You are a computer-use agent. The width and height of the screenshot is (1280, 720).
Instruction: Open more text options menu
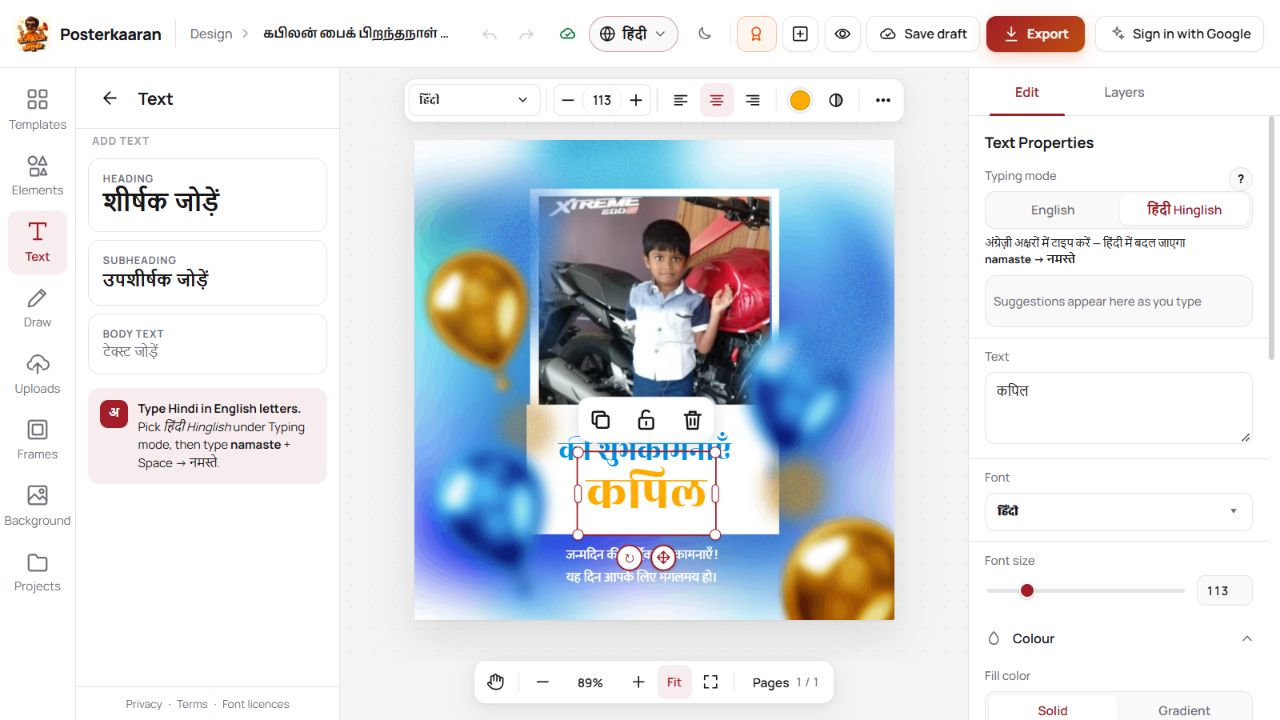(x=883, y=100)
